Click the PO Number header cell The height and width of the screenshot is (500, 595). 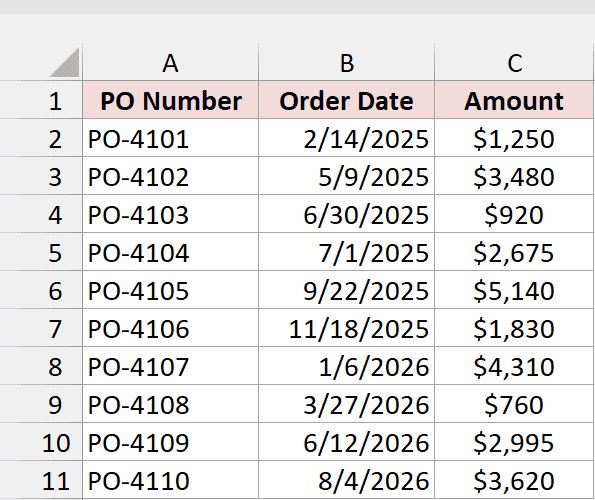click(170, 100)
